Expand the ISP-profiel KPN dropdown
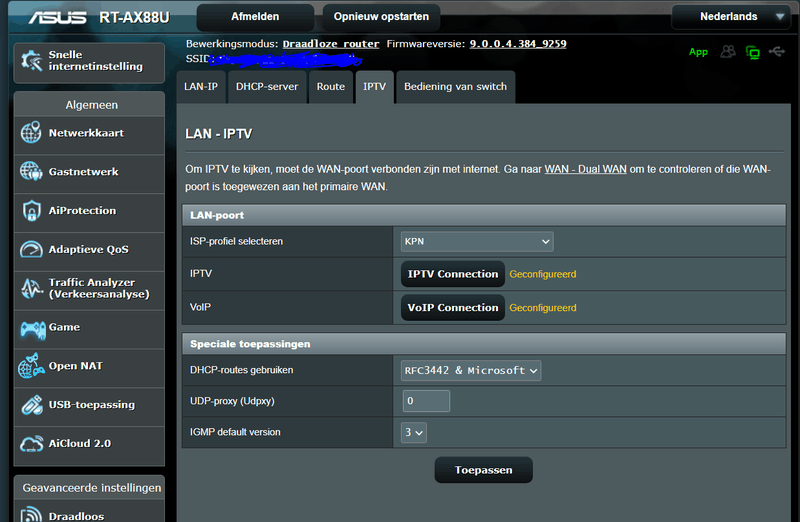800x522 pixels. 477,241
